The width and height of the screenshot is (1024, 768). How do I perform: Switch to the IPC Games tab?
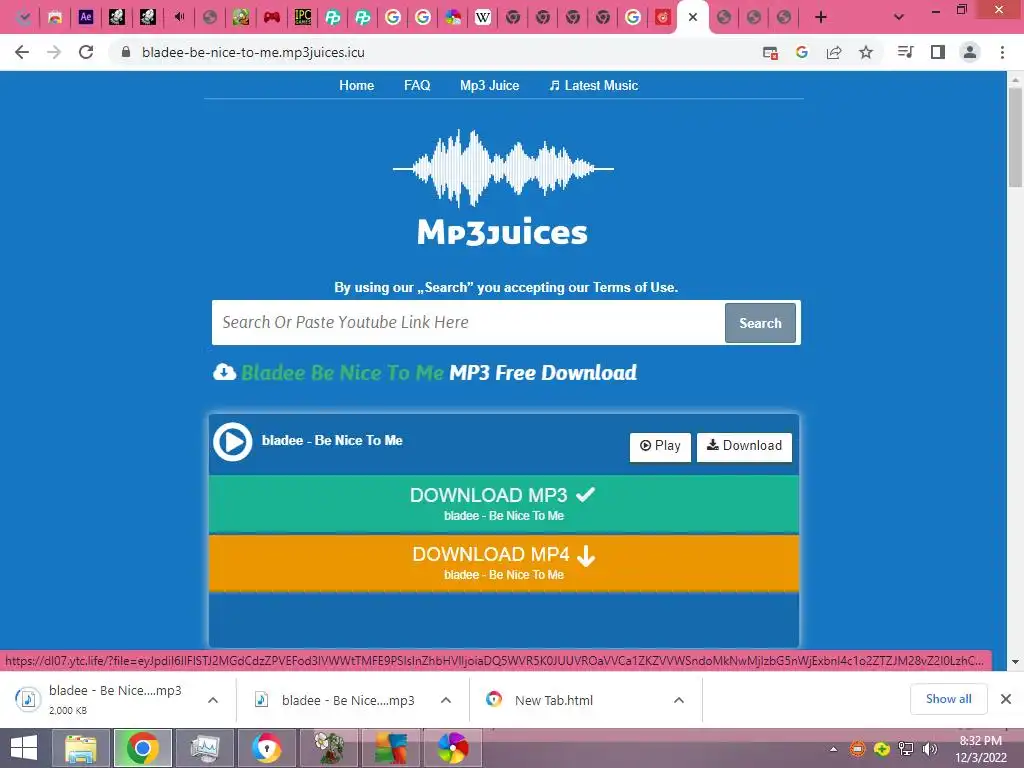point(302,18)
